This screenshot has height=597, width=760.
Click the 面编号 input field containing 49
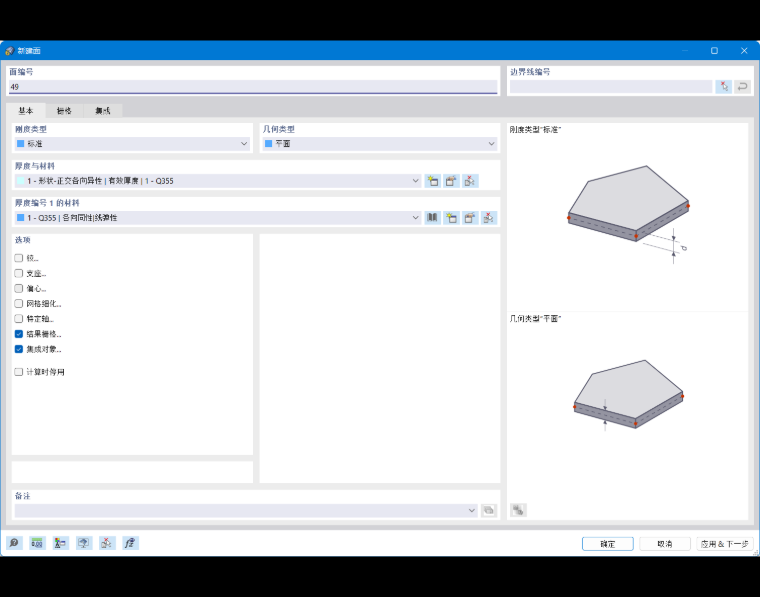click(253, 87)
